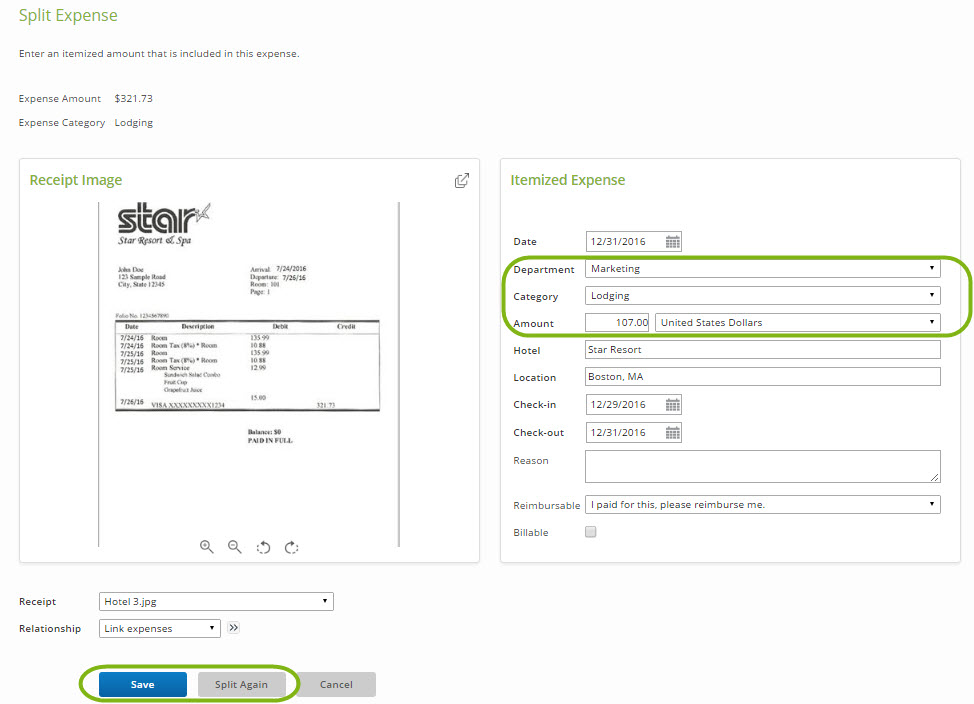
Task: Open calendar picker for Check-in date
Action: click(673, 405)
